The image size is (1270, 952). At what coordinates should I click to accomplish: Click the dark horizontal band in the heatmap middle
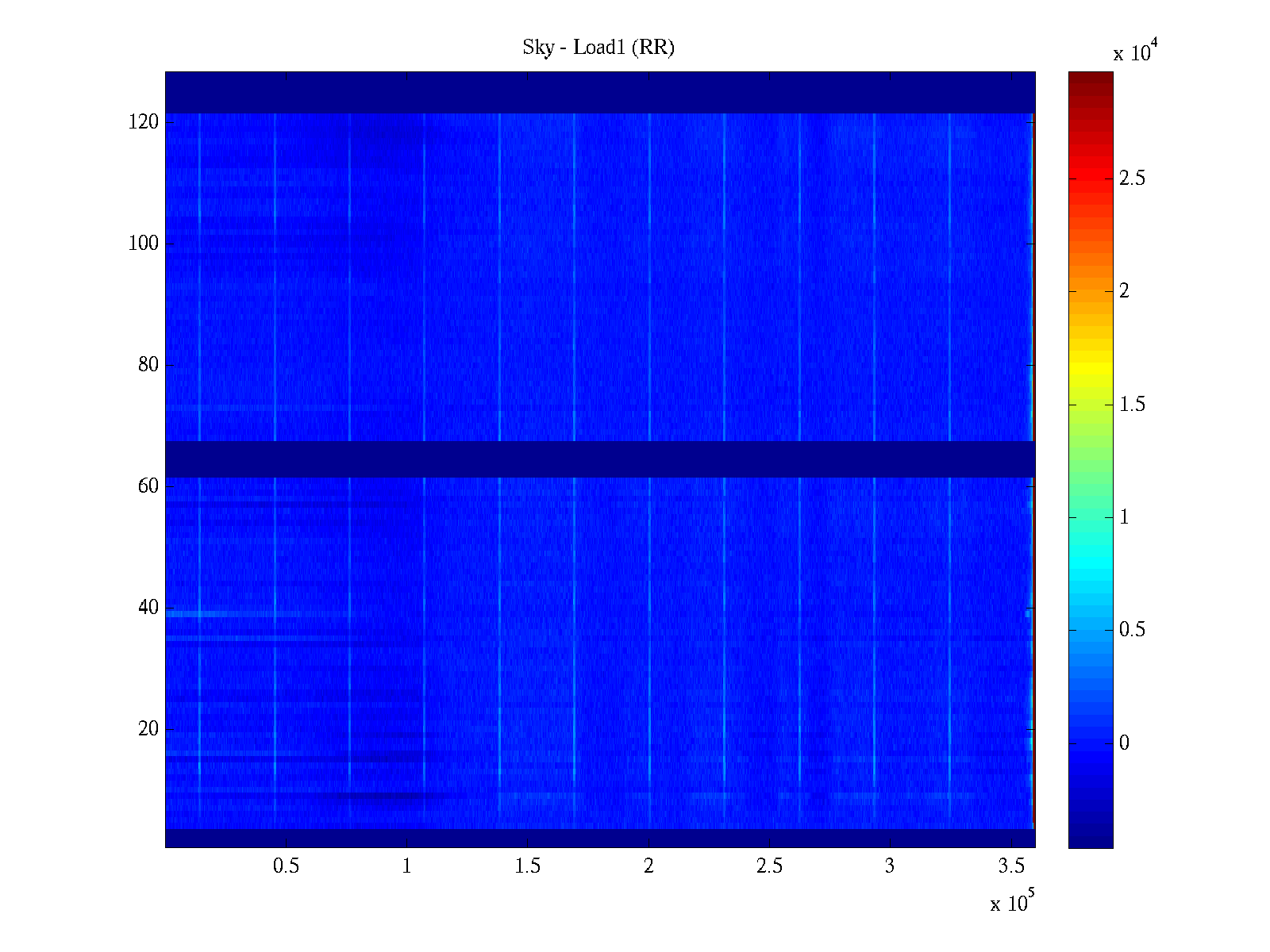(x=599, y=459)
